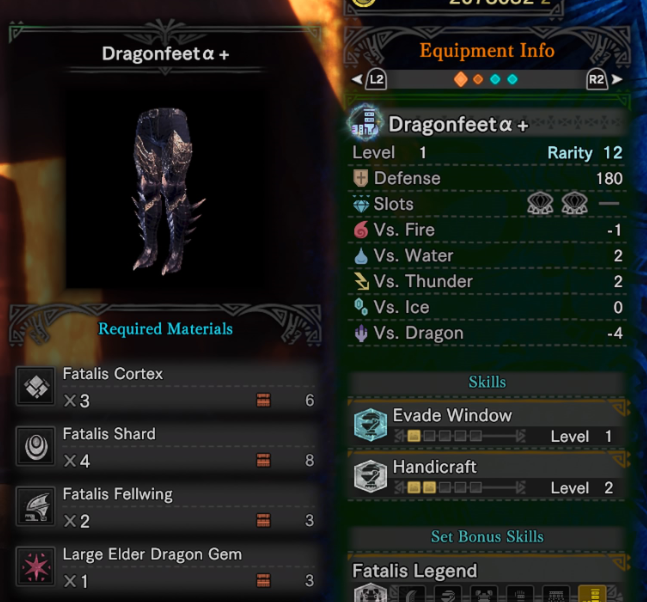
Task: Click the second decoration slot icon
Action: click(574, 203)
